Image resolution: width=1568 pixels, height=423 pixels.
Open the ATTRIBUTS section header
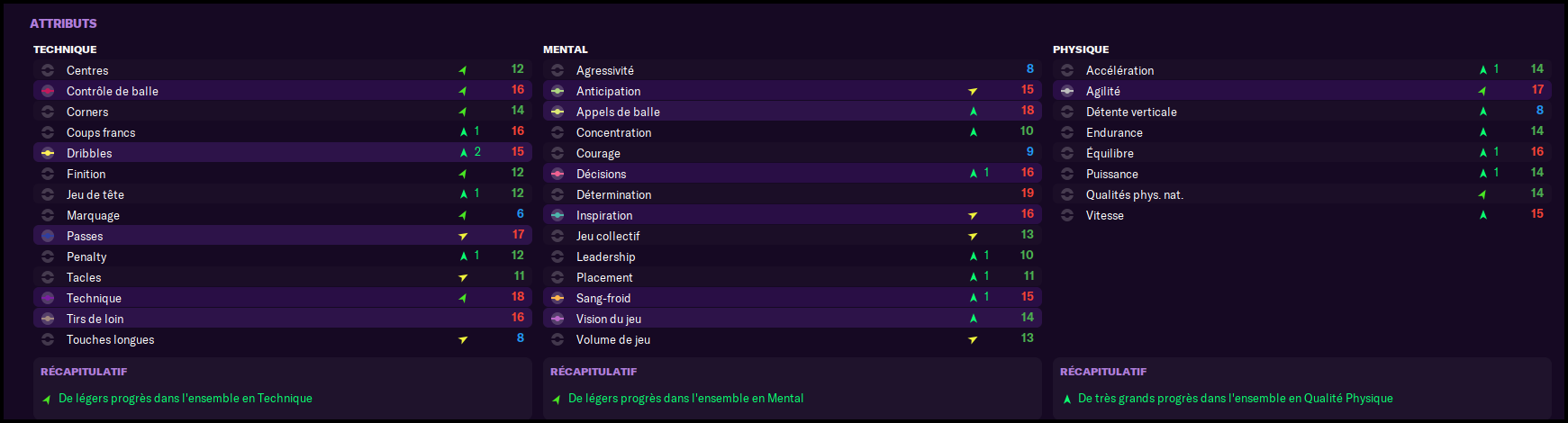(x=63, y=23)
